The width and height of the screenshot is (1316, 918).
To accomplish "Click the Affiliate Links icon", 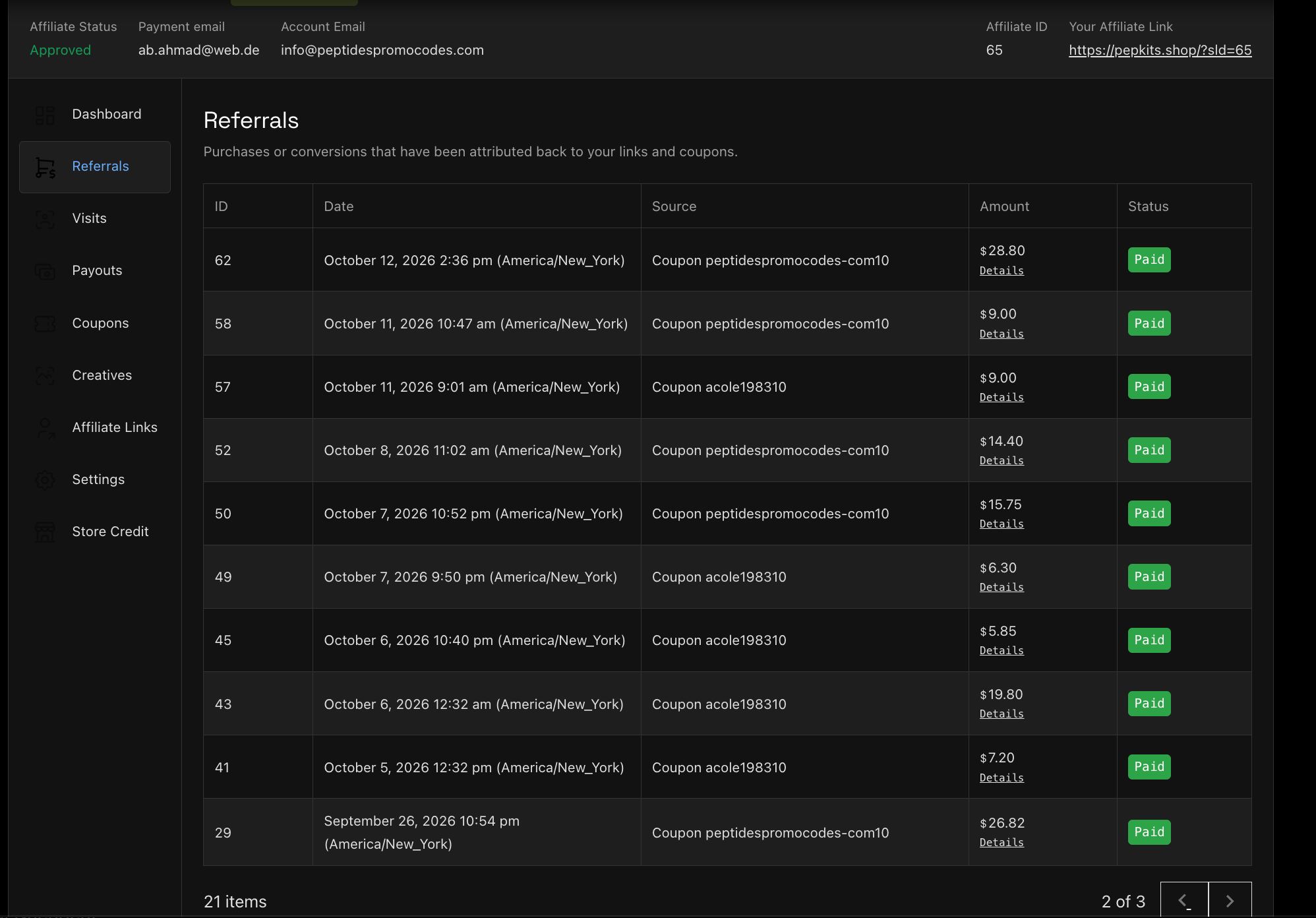I will [45, 428].
